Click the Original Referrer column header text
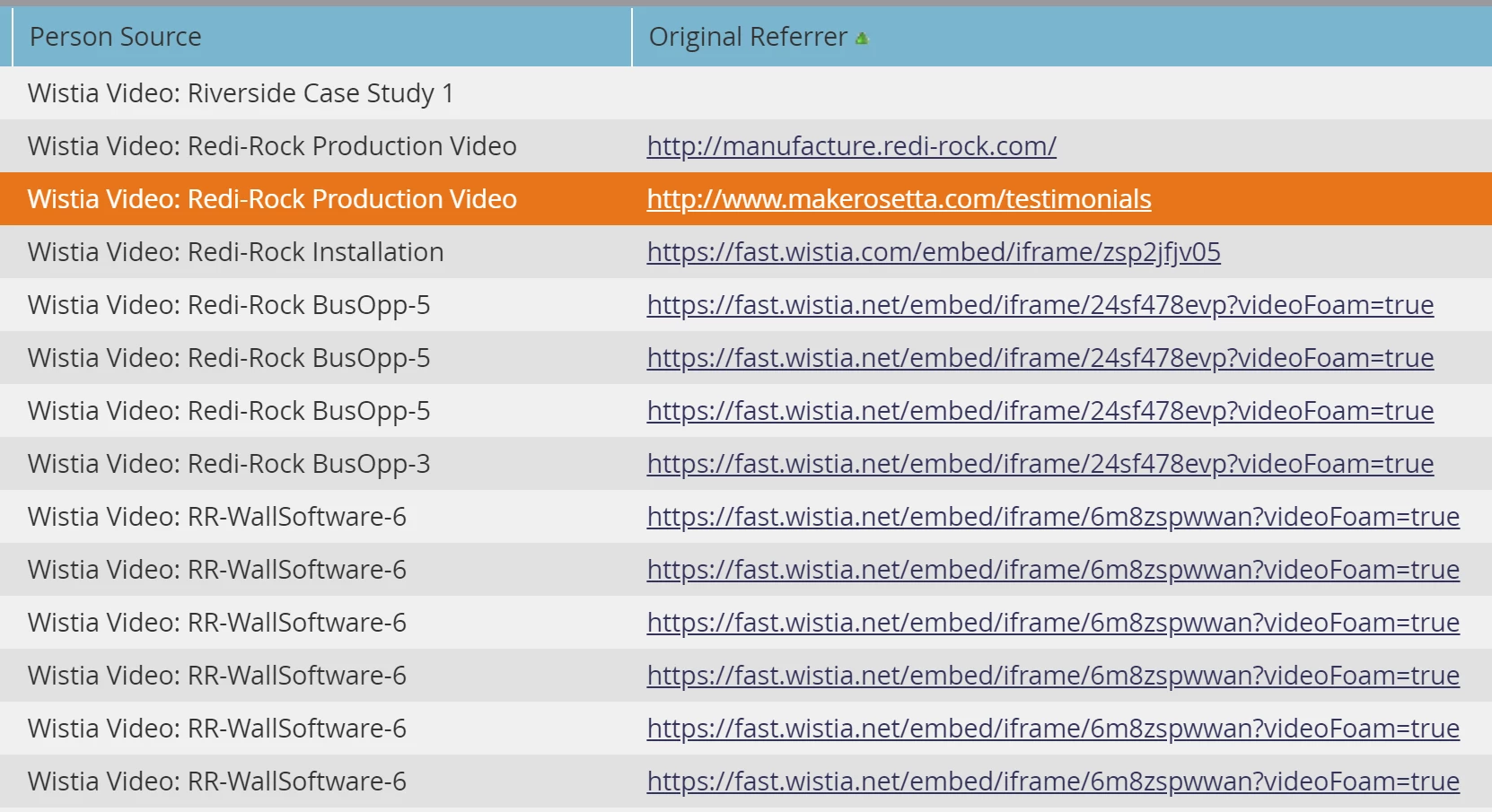The image size is (1492, 812). tap(748, 37)
